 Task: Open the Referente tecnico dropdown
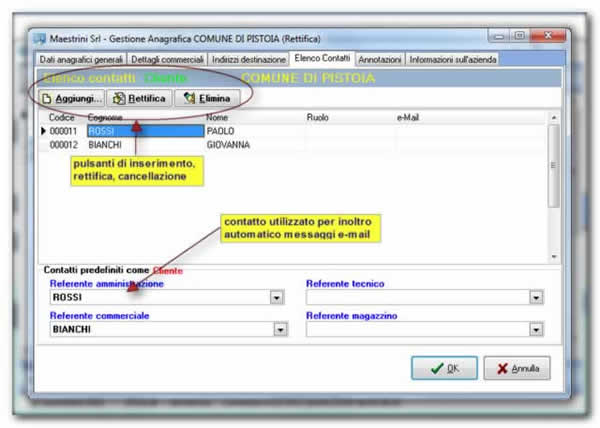536,297
